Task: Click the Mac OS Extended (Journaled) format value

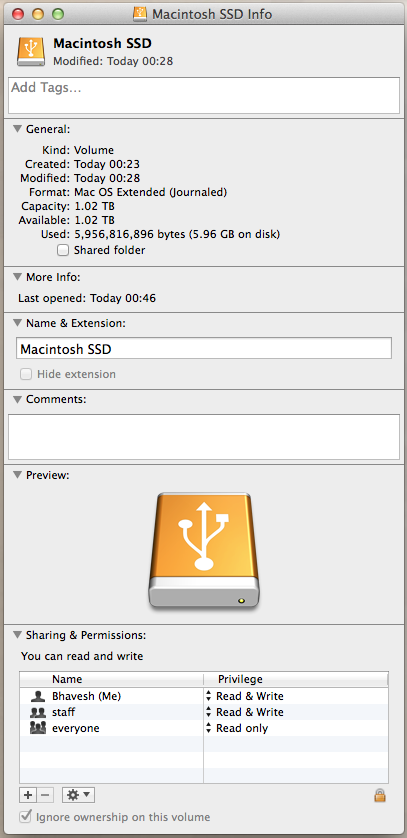Action: click(x=151, y=192)
